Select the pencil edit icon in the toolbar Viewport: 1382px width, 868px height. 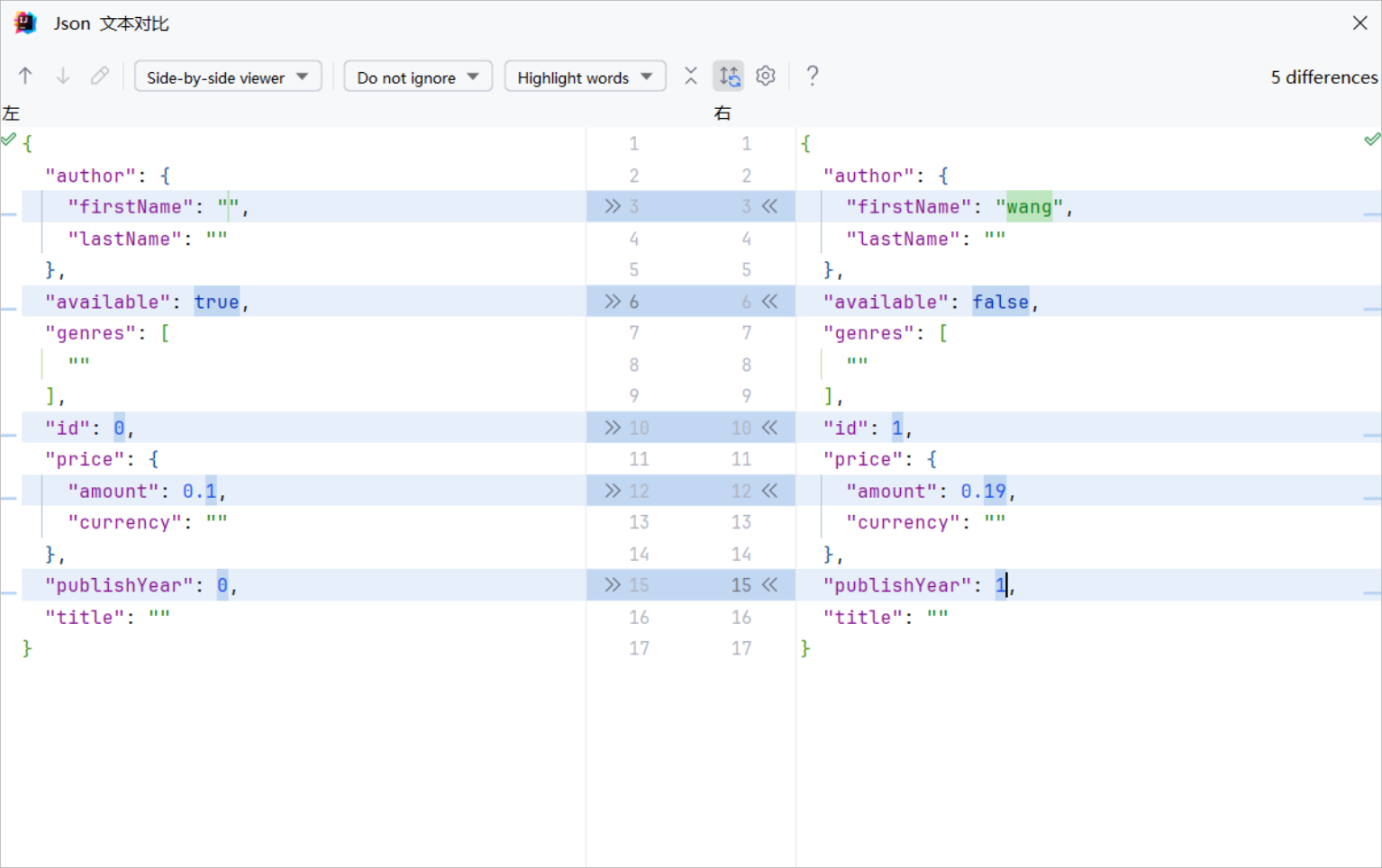coord(99,76)
